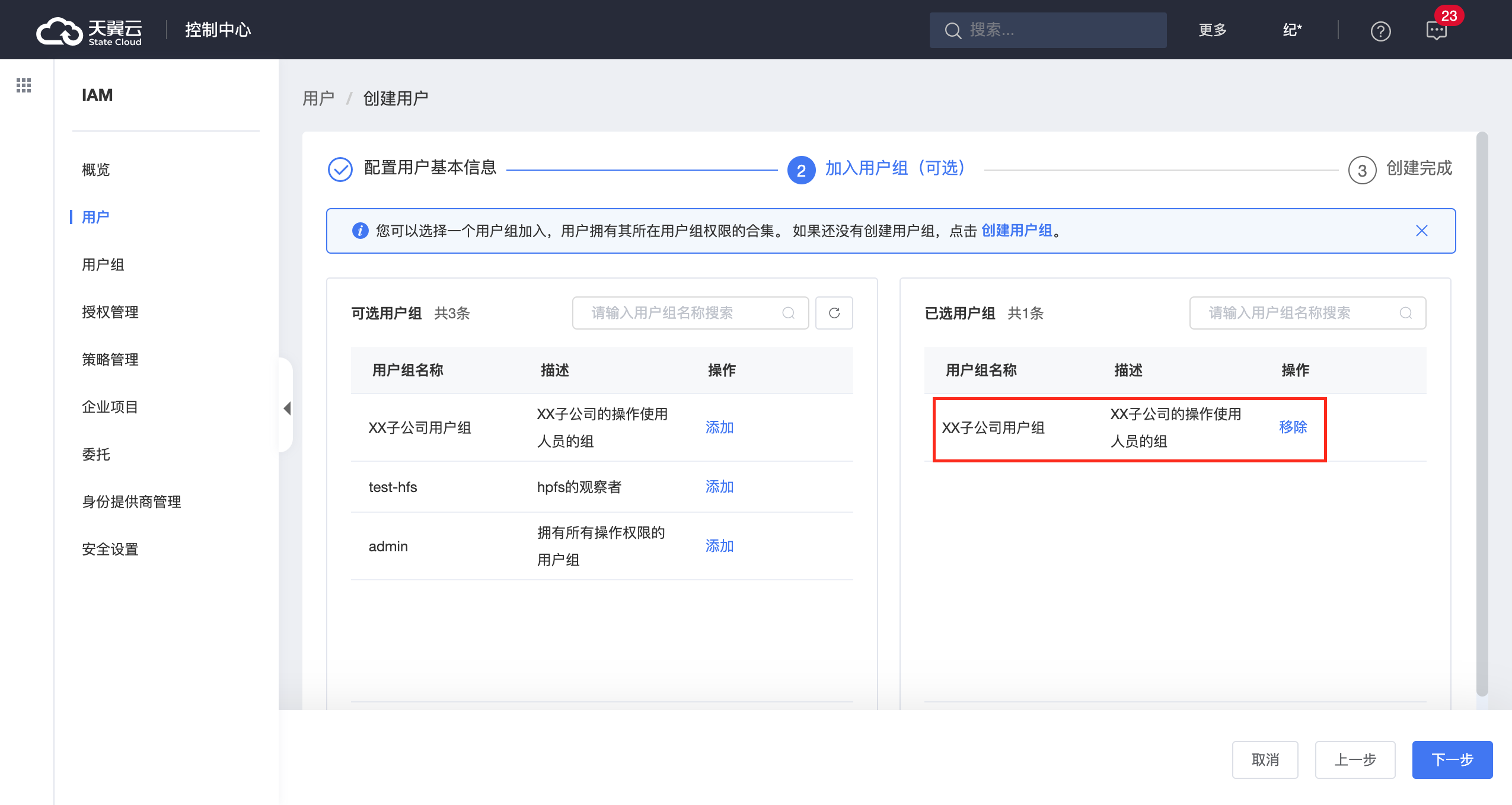Add the test-hfs user group
Image resolution: width=1512 pixels, height=805 pixels.
[x=719, y=487]
